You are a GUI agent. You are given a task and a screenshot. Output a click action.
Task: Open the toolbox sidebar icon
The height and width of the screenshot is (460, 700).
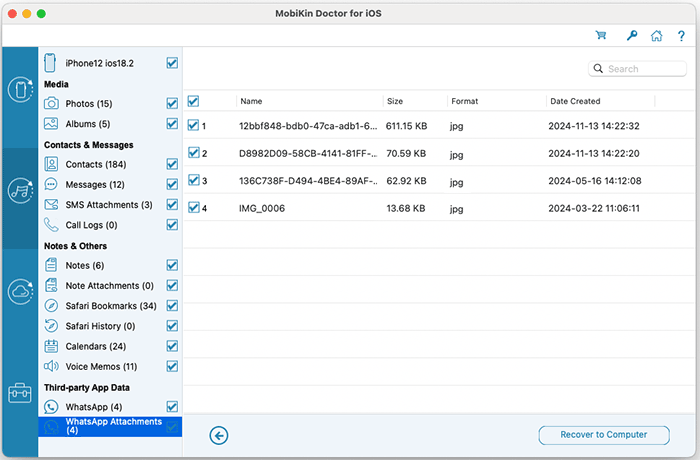click(20, 393)
